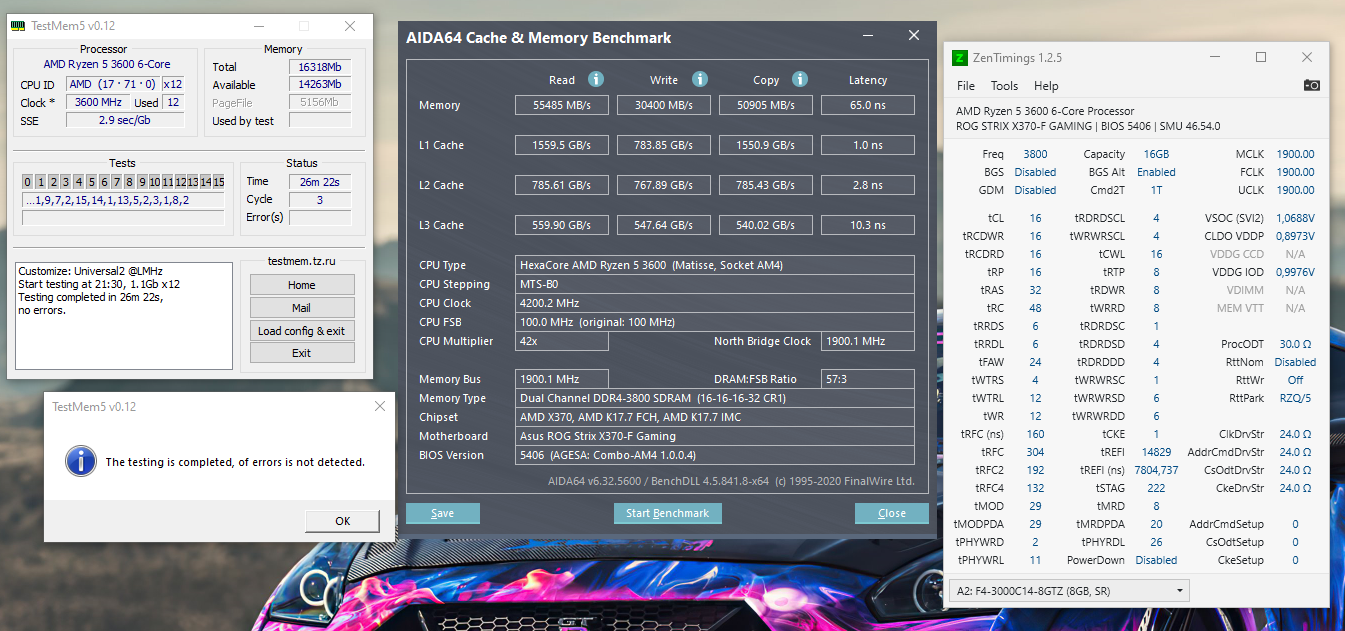The width and height of the screenshot is (1345, 631).
Task: Click the tRFC 304 value
Action: point(1035,452)
